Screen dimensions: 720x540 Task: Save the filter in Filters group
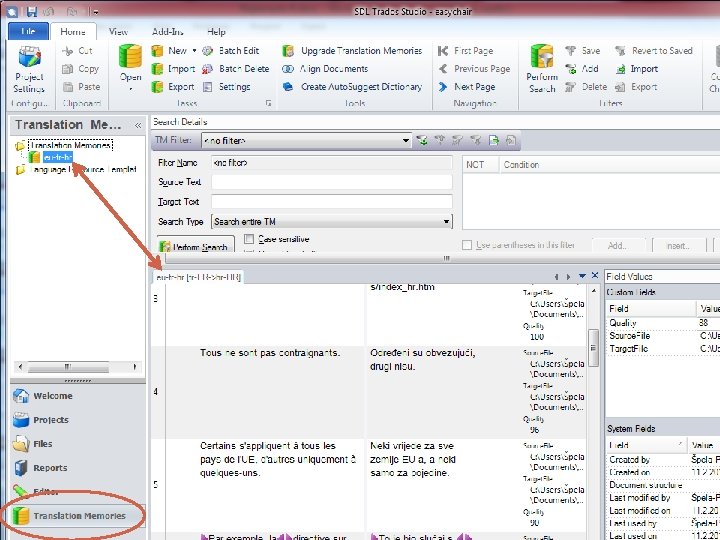tap(583, 51)
